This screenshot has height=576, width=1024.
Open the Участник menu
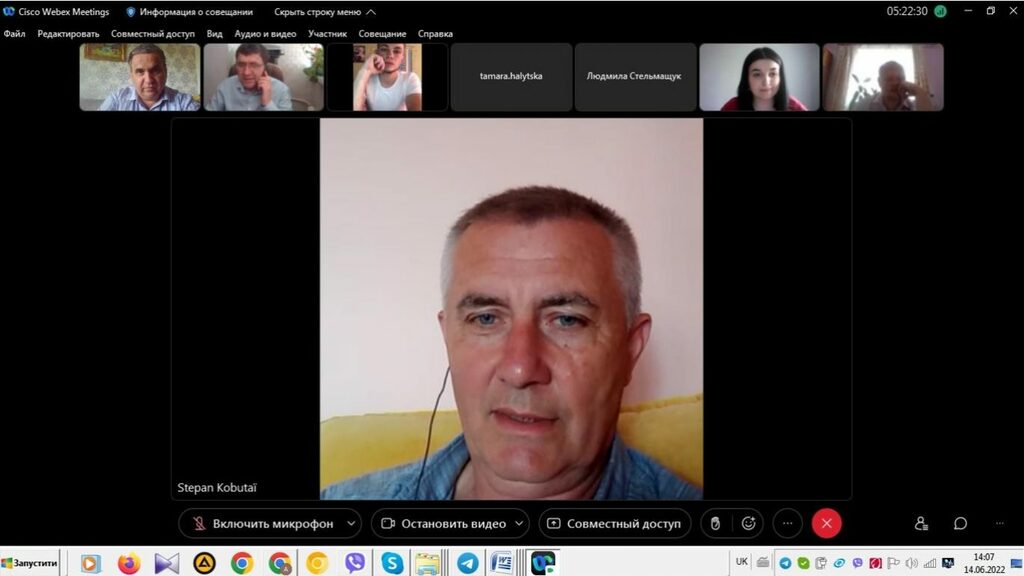pyautogui.click(x=327, y=34)
